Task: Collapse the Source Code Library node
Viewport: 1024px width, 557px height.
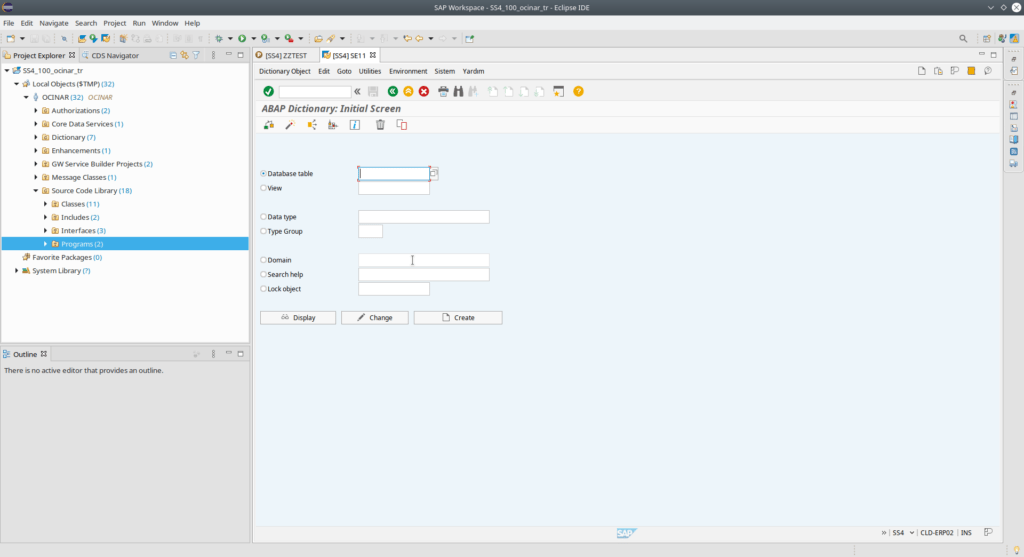Action: click(36, 191)
